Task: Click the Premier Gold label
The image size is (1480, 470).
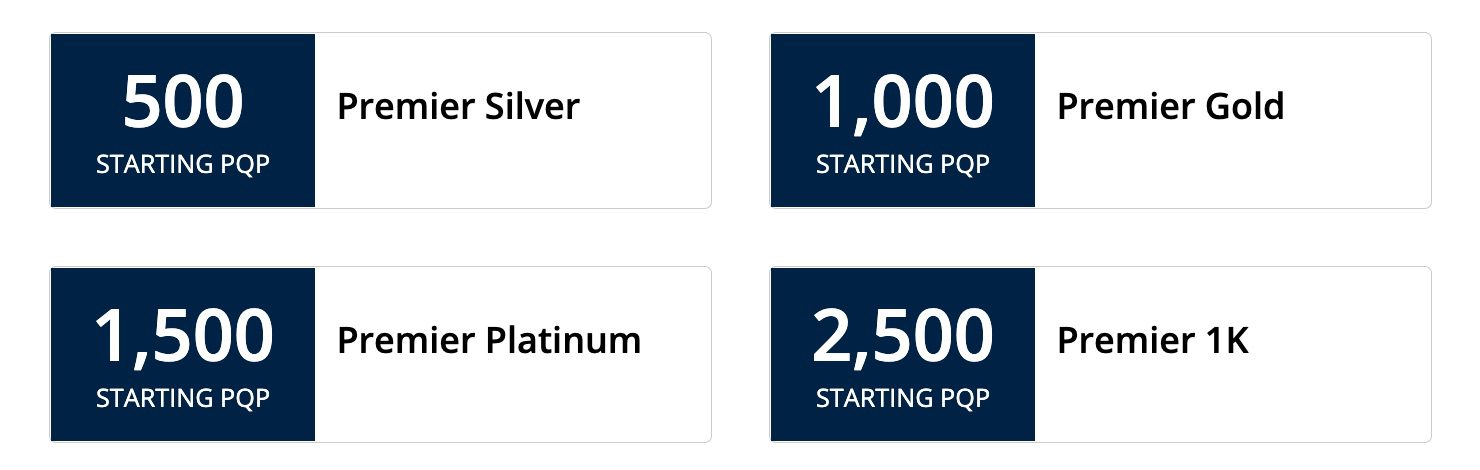Action: click(x=1170, y=106)
